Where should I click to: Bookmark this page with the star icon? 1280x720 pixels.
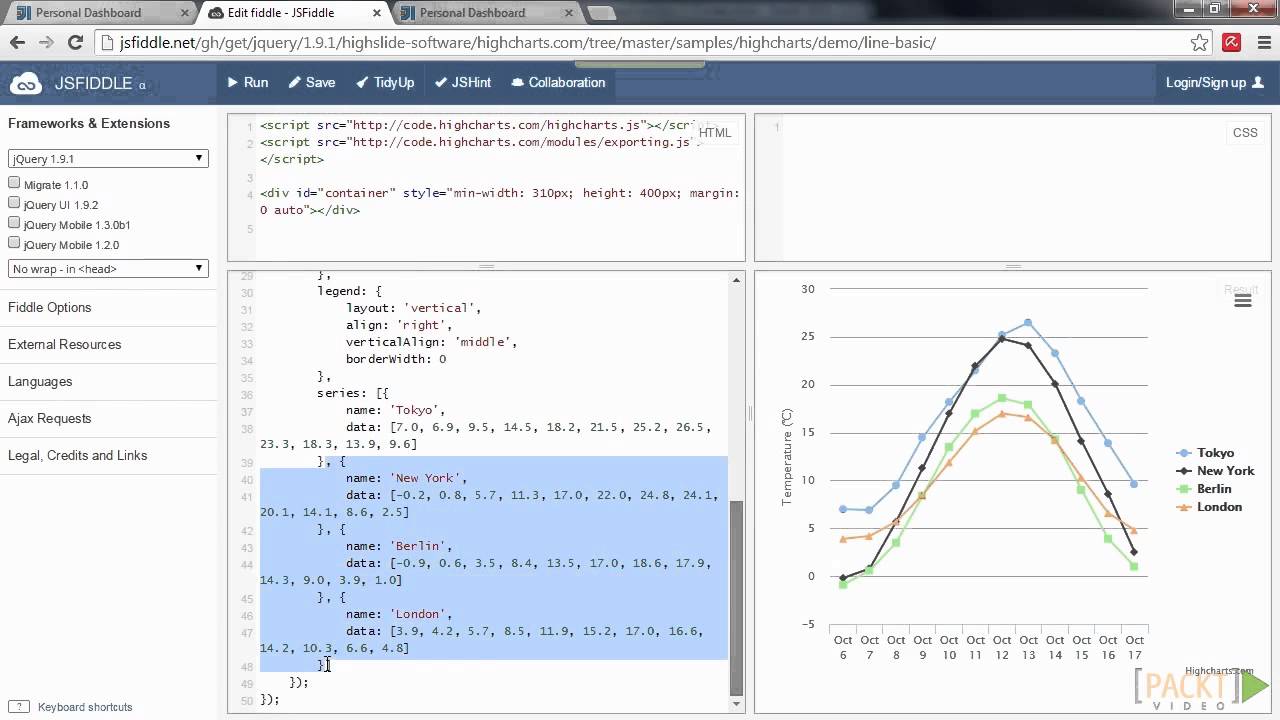[x=1200, y=43]
